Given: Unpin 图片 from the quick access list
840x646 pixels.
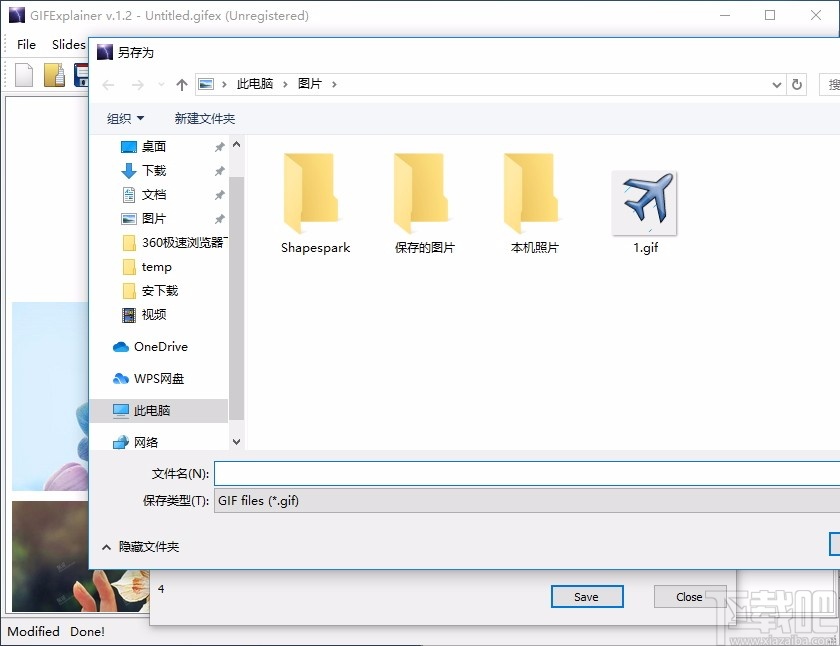Looking at the screenshot, I should click(x=221, y=218).
